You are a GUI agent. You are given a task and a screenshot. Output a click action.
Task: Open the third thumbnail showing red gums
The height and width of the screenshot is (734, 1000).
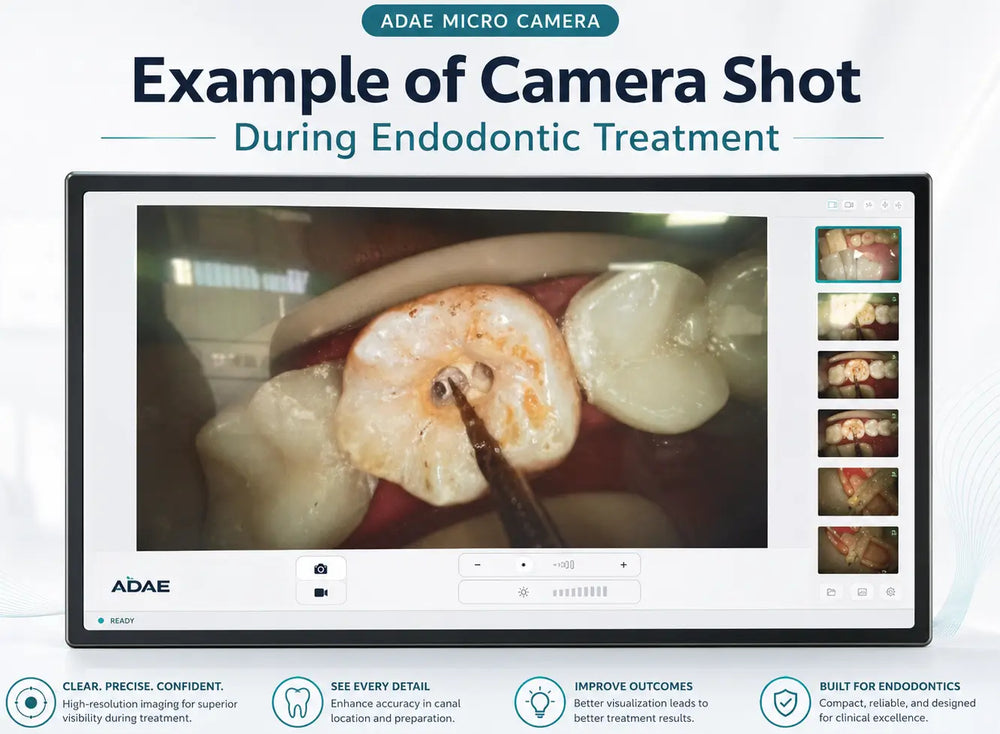(858, 375)
